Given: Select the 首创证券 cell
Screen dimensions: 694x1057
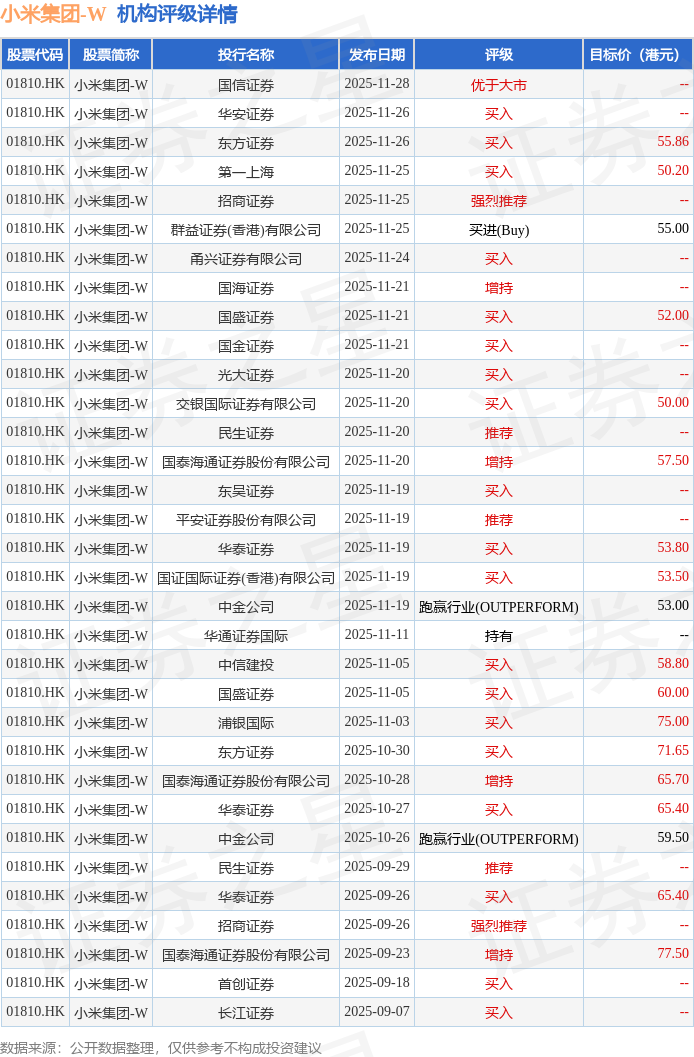Looking at the screenshot, I should coord(246,984).
